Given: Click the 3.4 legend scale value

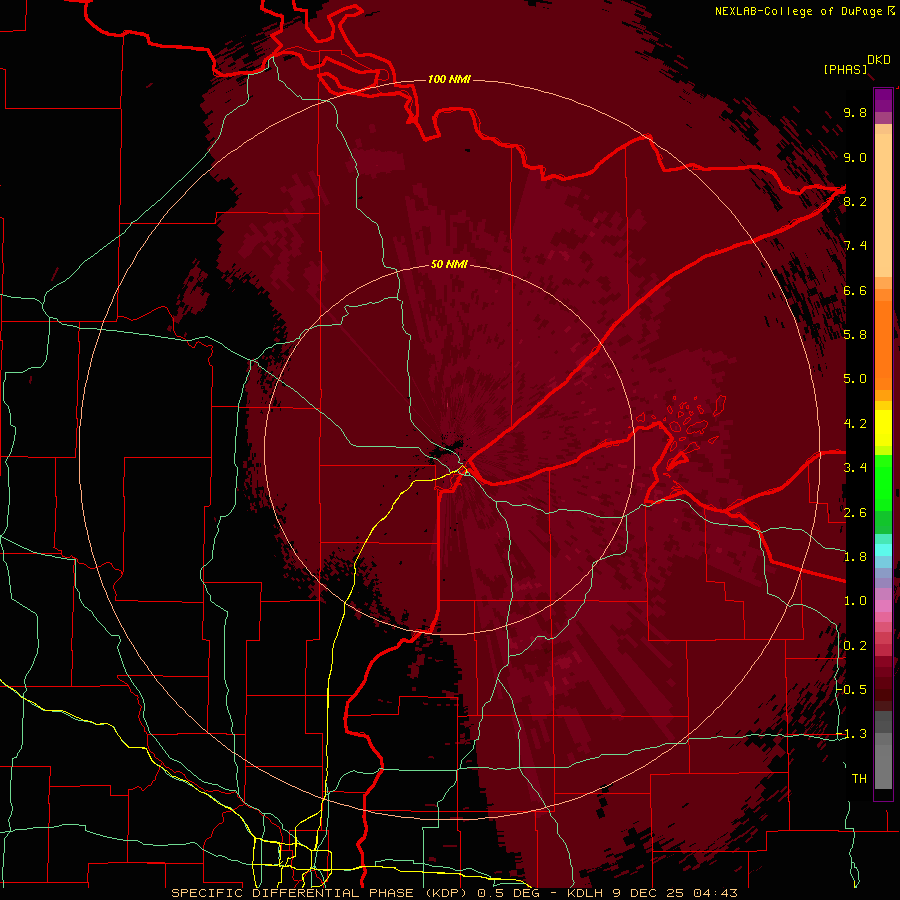Looking at the screenshot, I should tap(855, 468).
